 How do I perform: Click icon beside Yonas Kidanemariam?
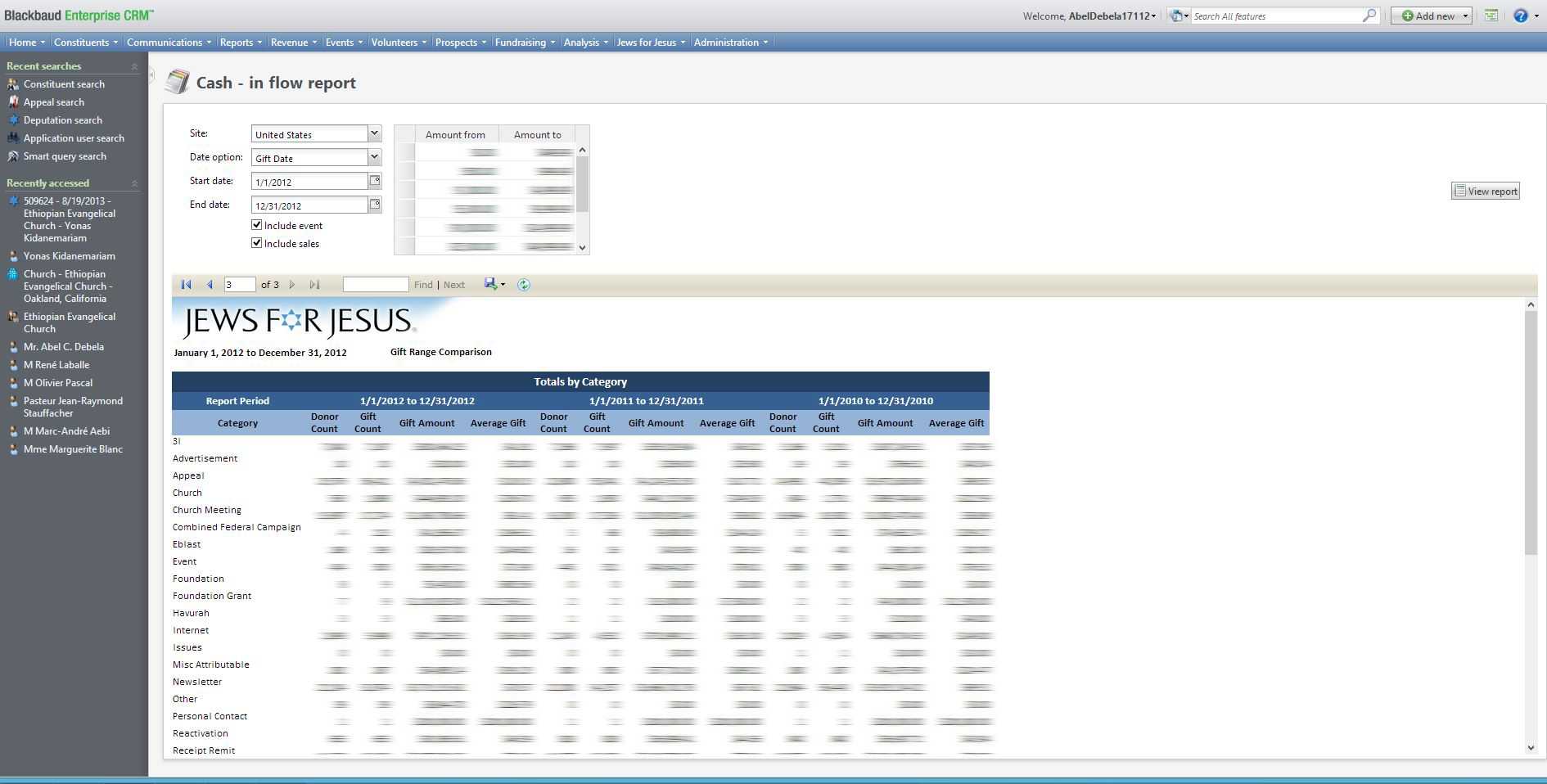(13, 256)
